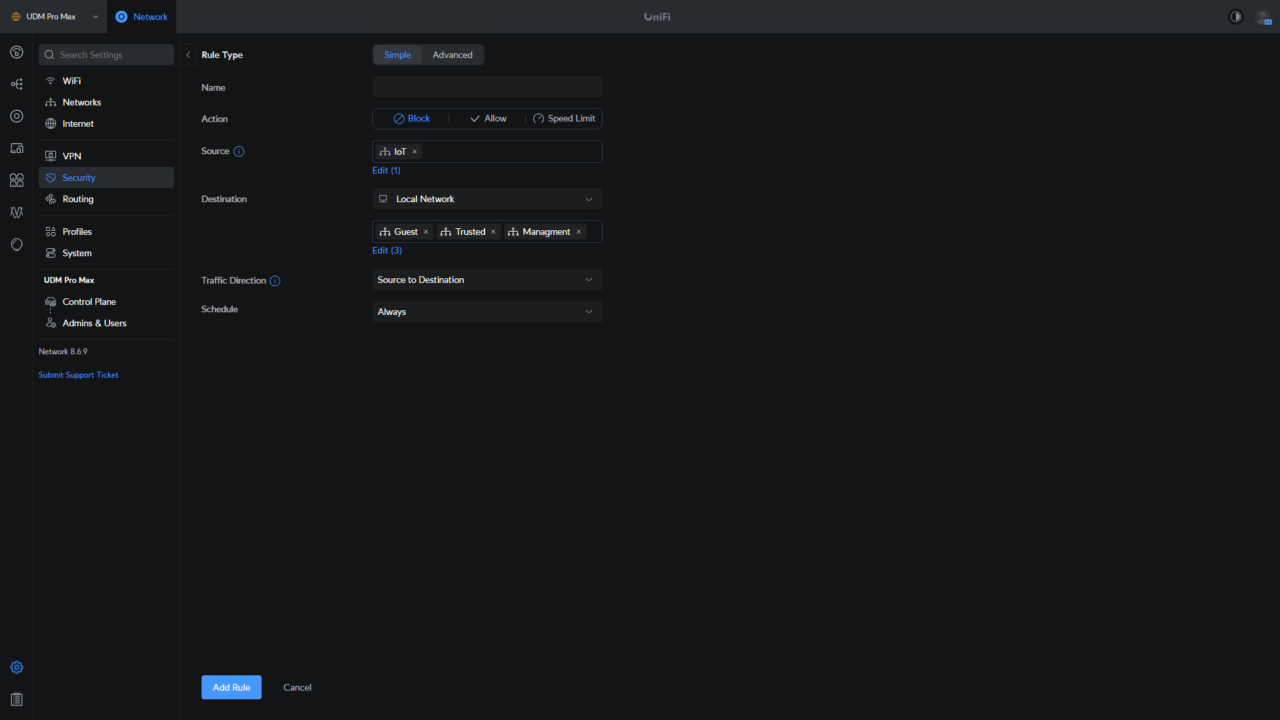Click the Name input field
Screen dimensions: 1280x720
click(487, 87)
